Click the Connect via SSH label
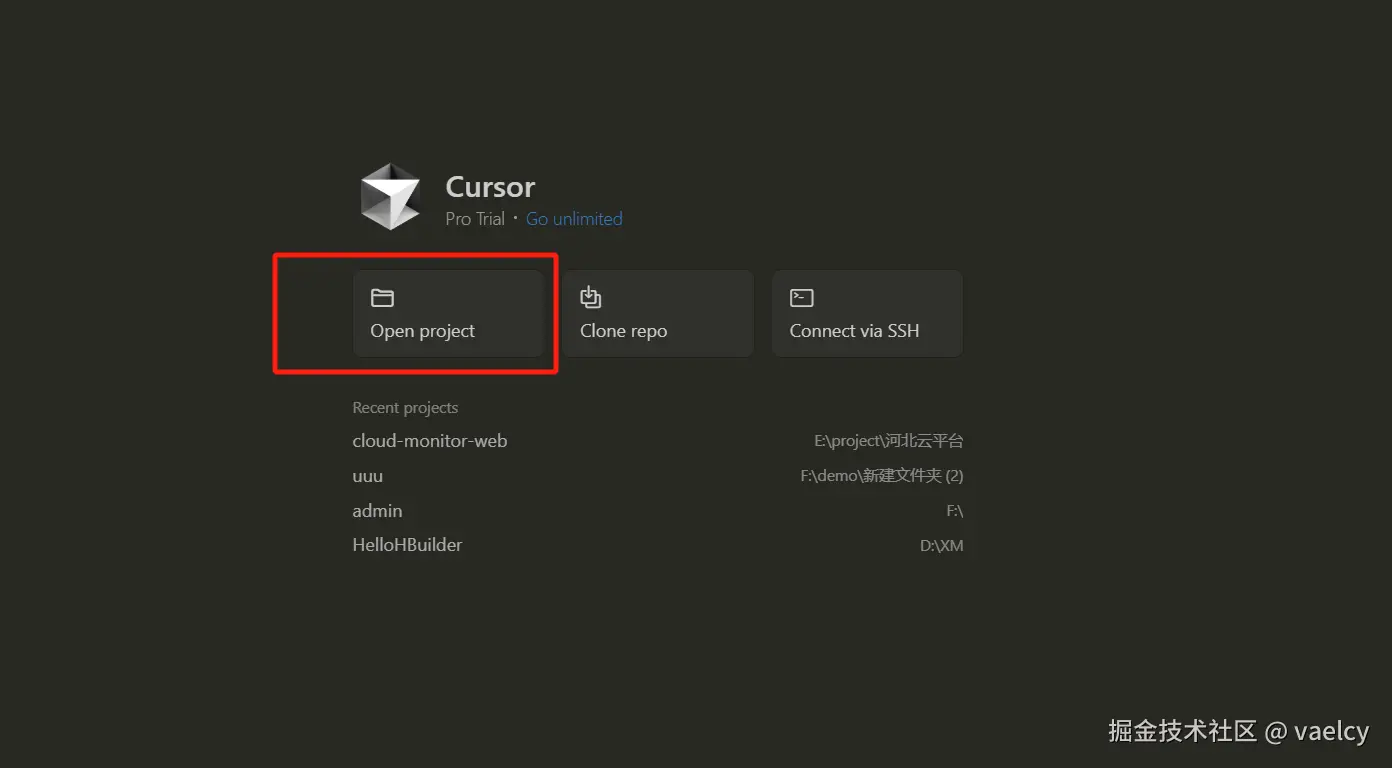1392x768 pixels. [854, 331]
